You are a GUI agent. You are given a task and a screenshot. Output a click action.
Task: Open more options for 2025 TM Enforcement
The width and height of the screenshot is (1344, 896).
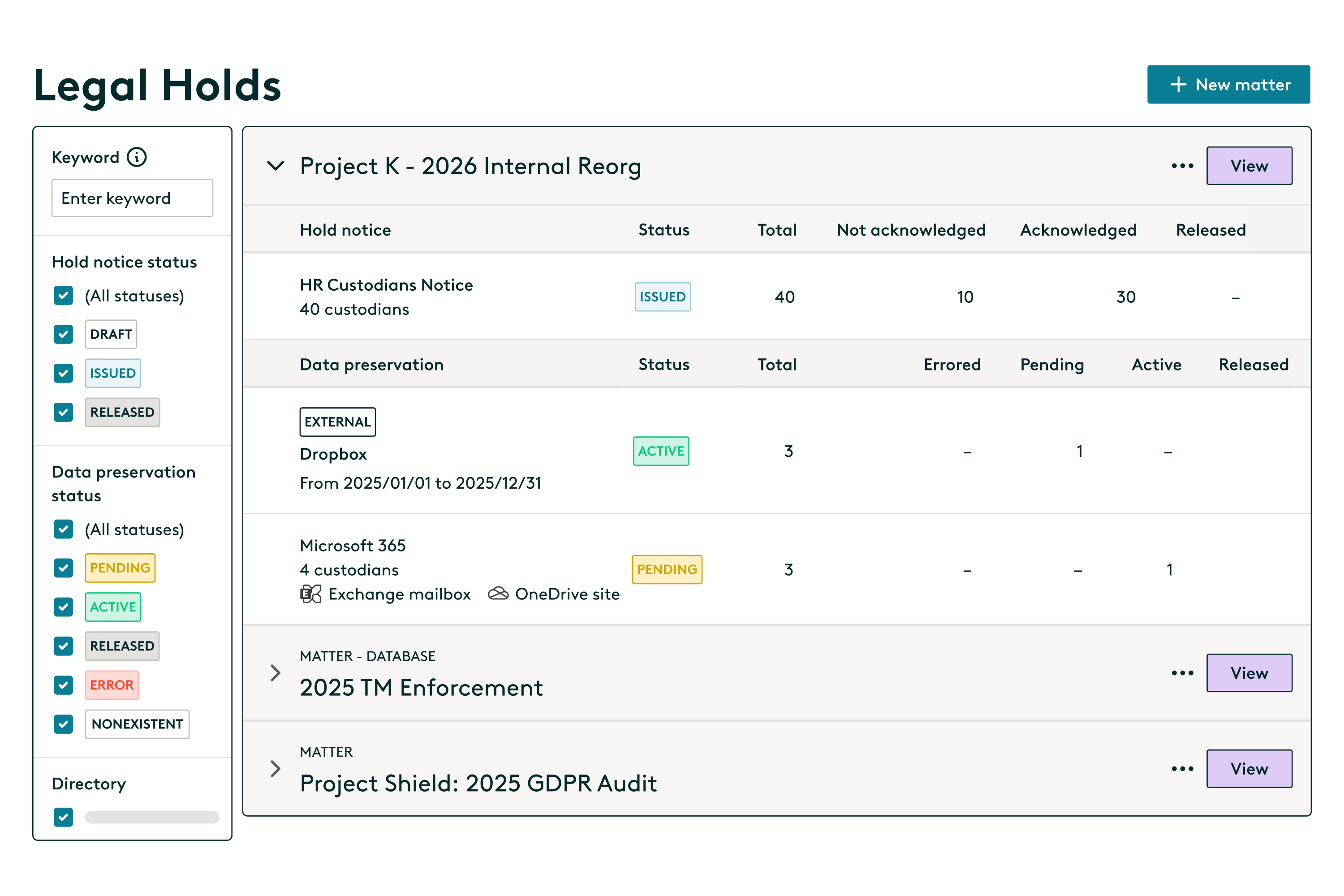point(1182,672)
